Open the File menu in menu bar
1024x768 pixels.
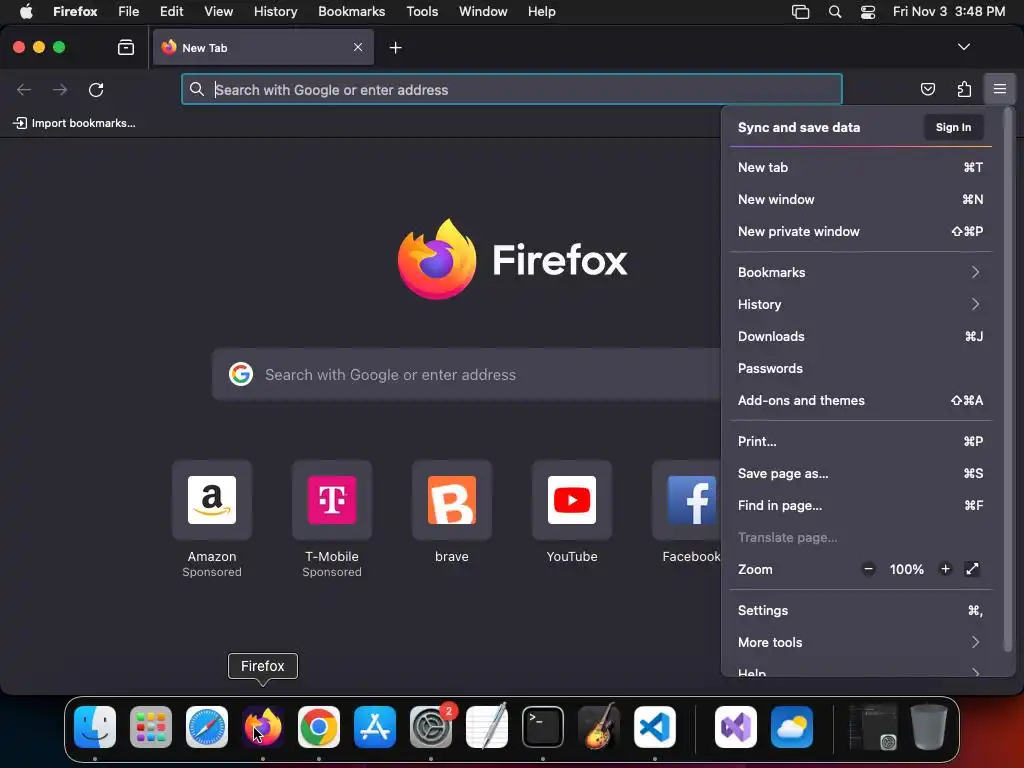point(129,11)
